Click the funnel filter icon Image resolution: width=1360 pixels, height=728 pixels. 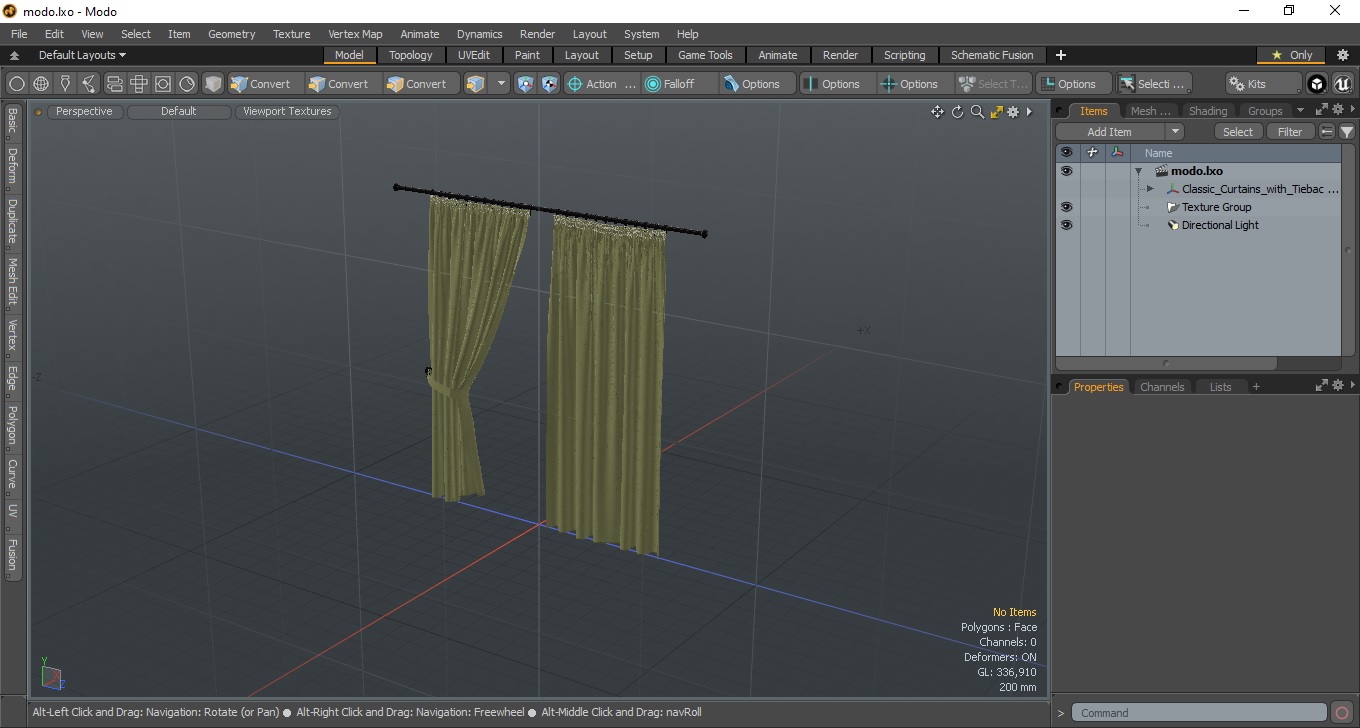(x=1347, y=132)
